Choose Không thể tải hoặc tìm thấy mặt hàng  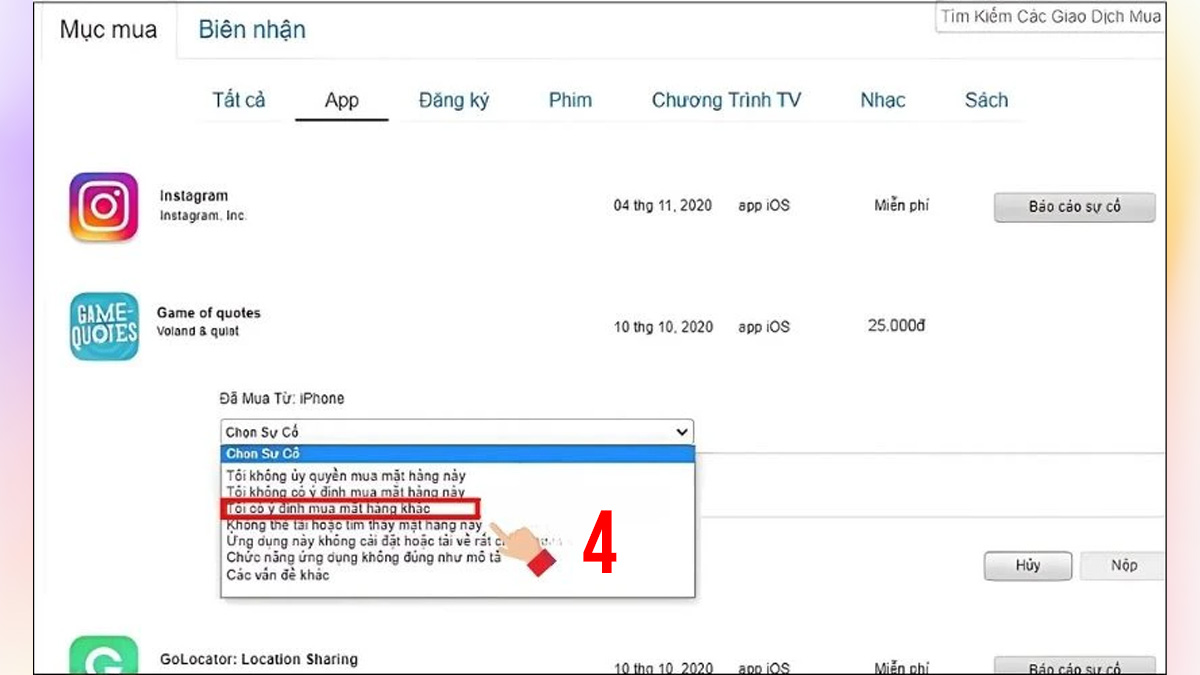(x=355, y=525)
